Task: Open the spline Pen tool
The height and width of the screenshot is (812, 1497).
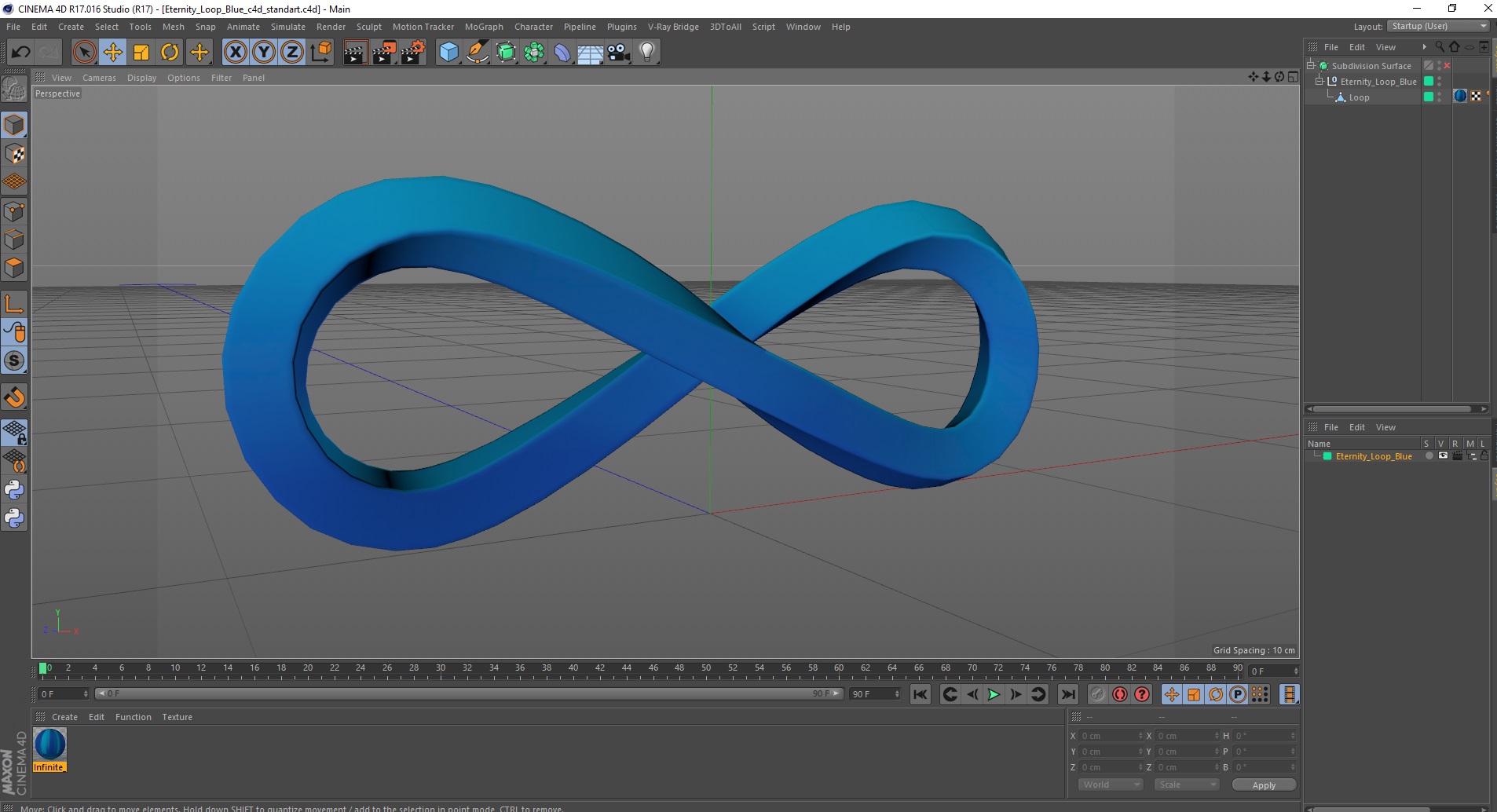Action: click(x=478, y=53)
